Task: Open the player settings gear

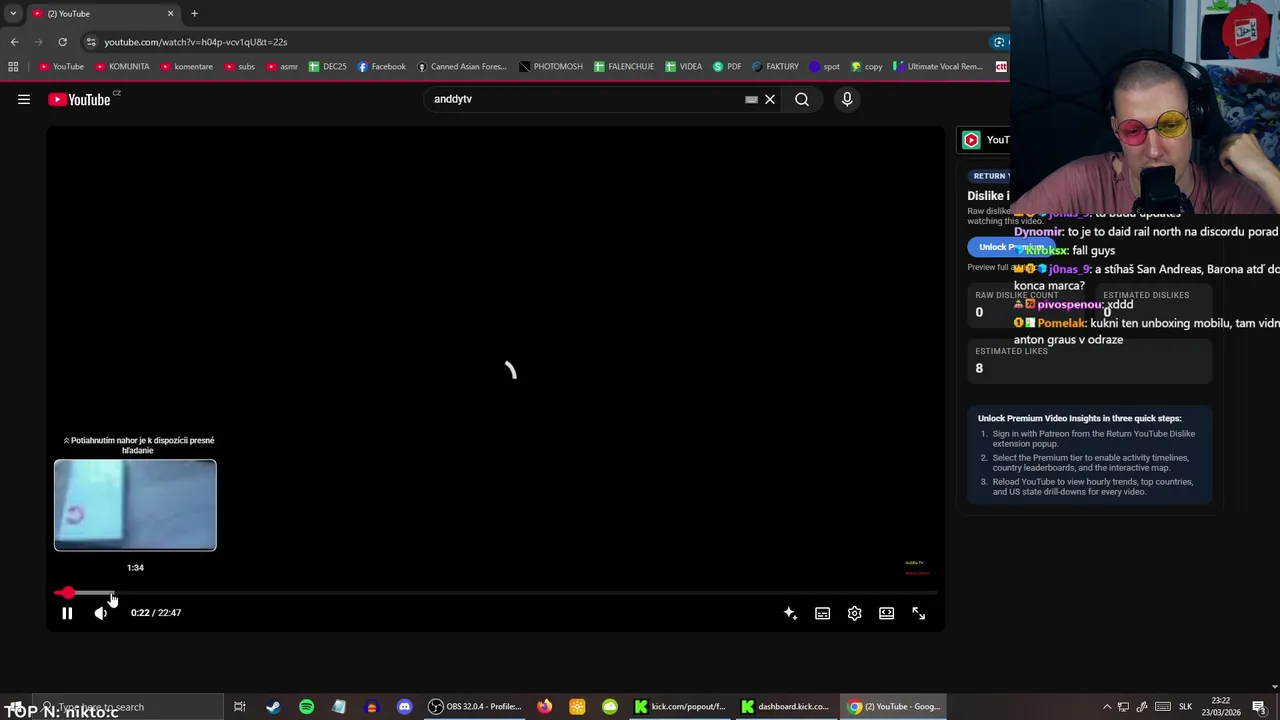Action: coord(854,613)
